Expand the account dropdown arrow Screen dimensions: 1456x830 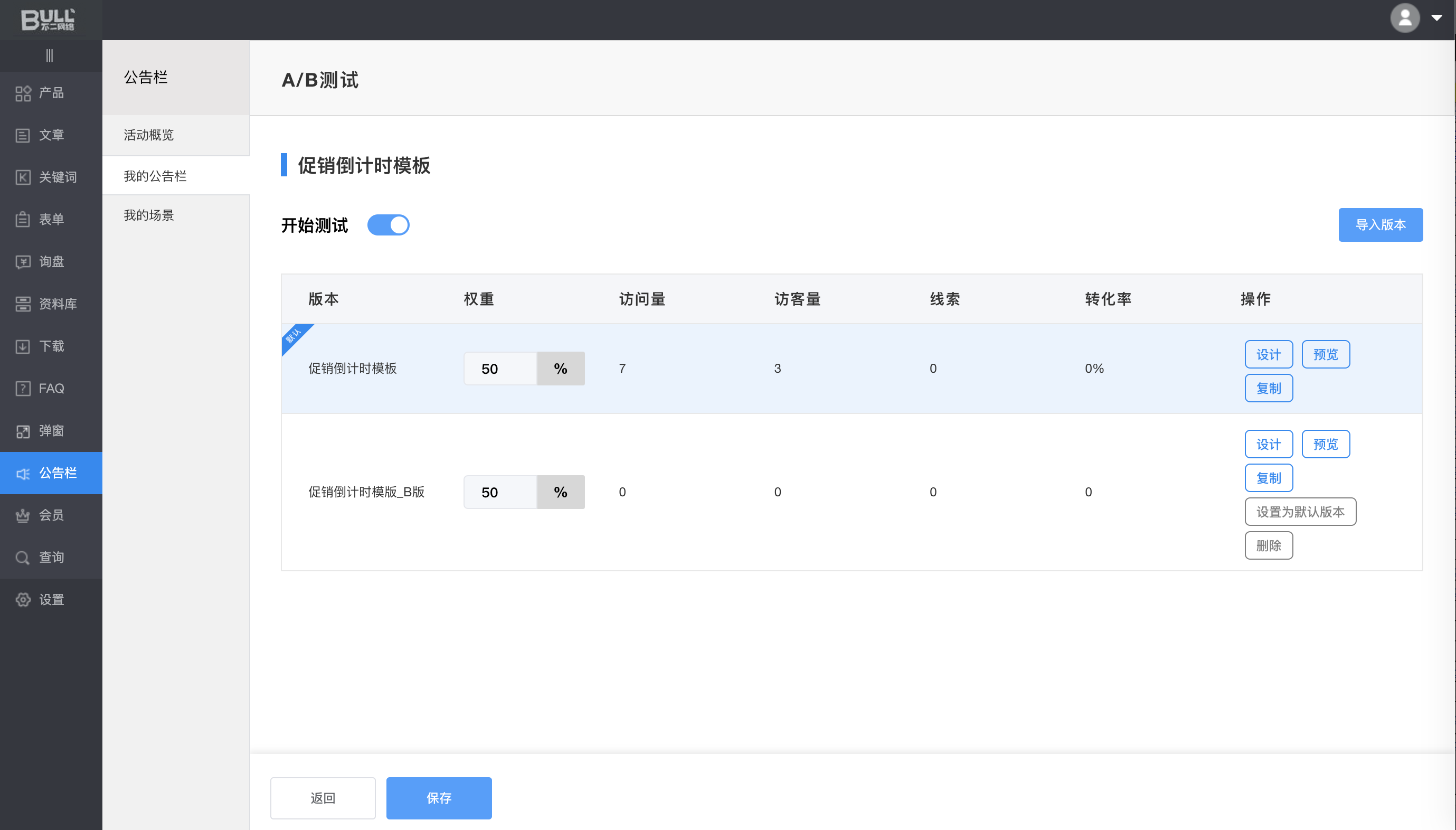click(1436, 18)
